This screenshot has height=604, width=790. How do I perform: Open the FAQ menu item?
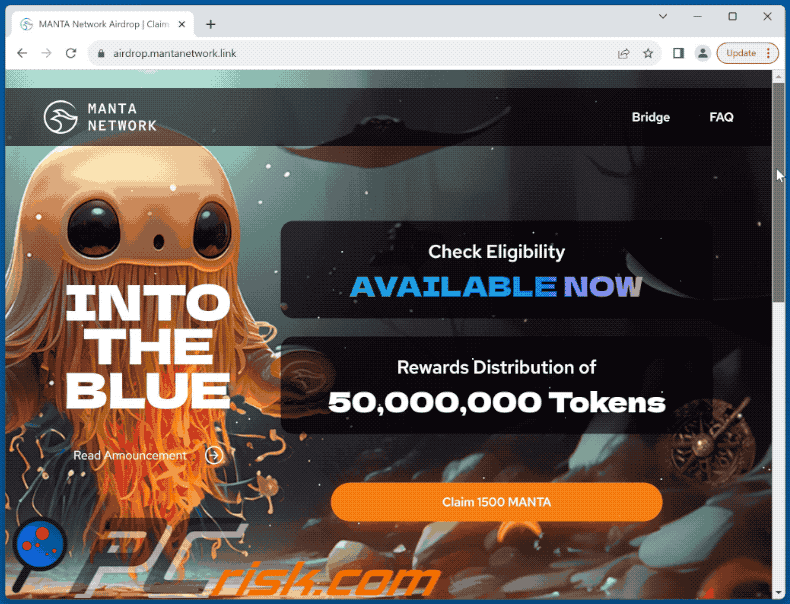[x=721, y=117]
